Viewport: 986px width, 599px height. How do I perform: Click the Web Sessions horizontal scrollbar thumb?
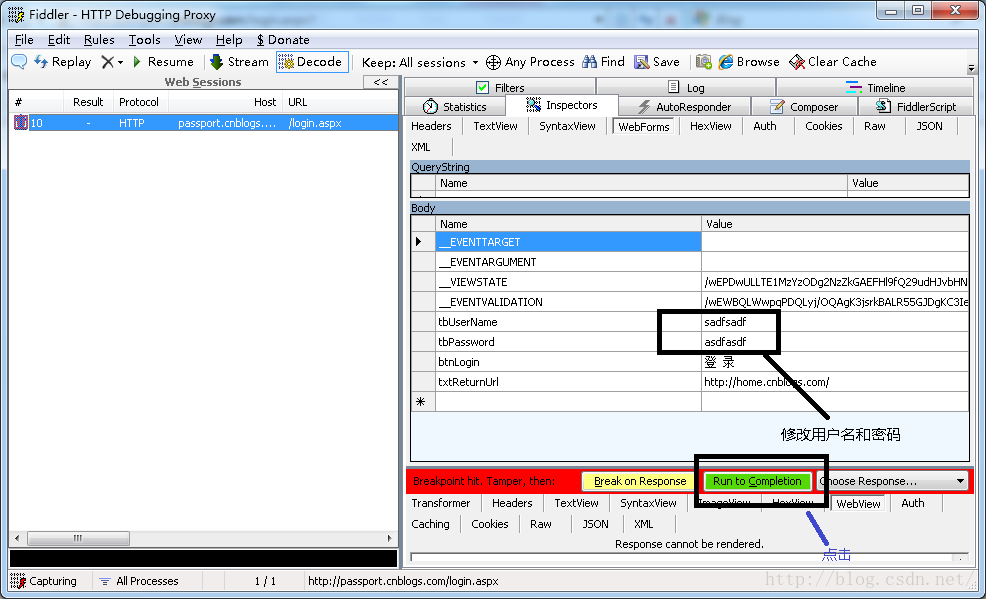click(x=79, y=538)
